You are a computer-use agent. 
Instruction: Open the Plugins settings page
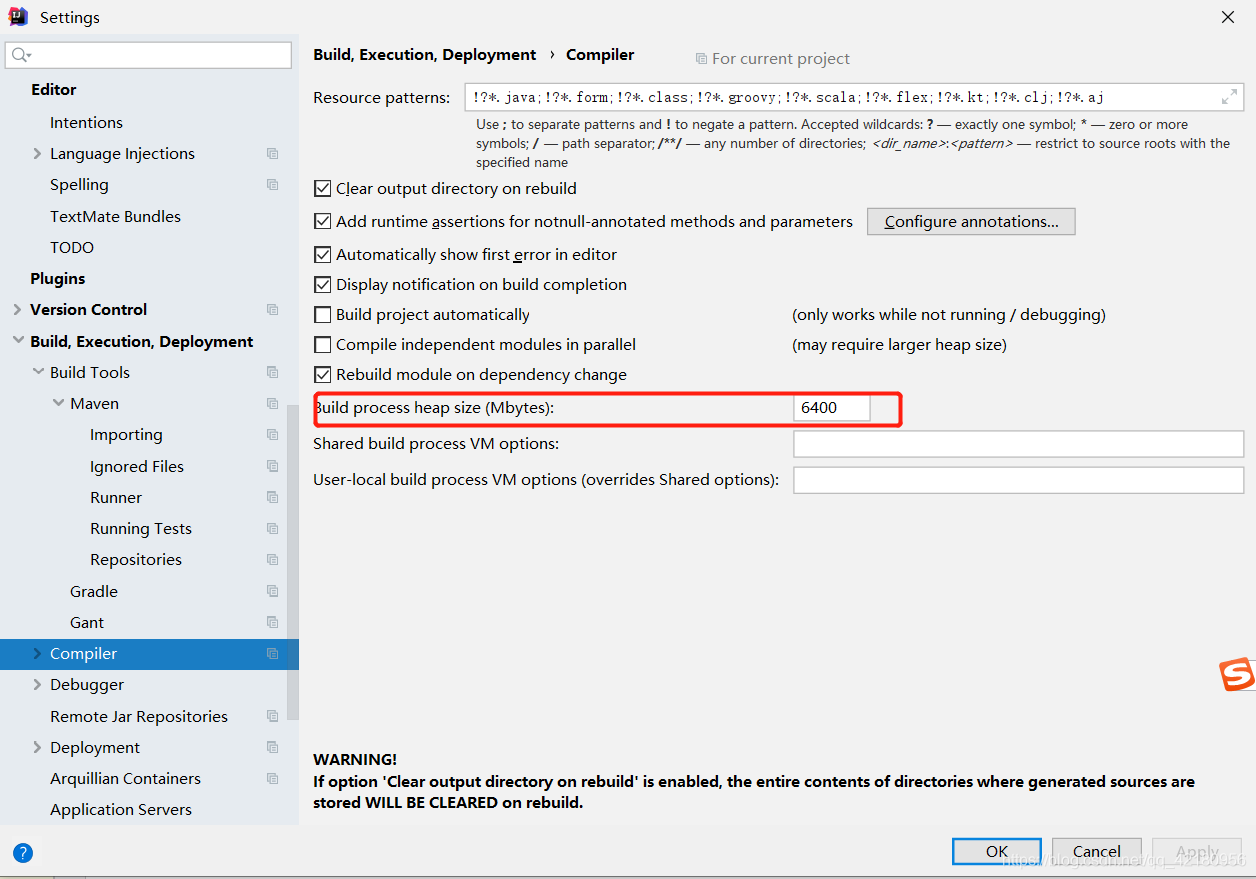[x=57, y=278]
